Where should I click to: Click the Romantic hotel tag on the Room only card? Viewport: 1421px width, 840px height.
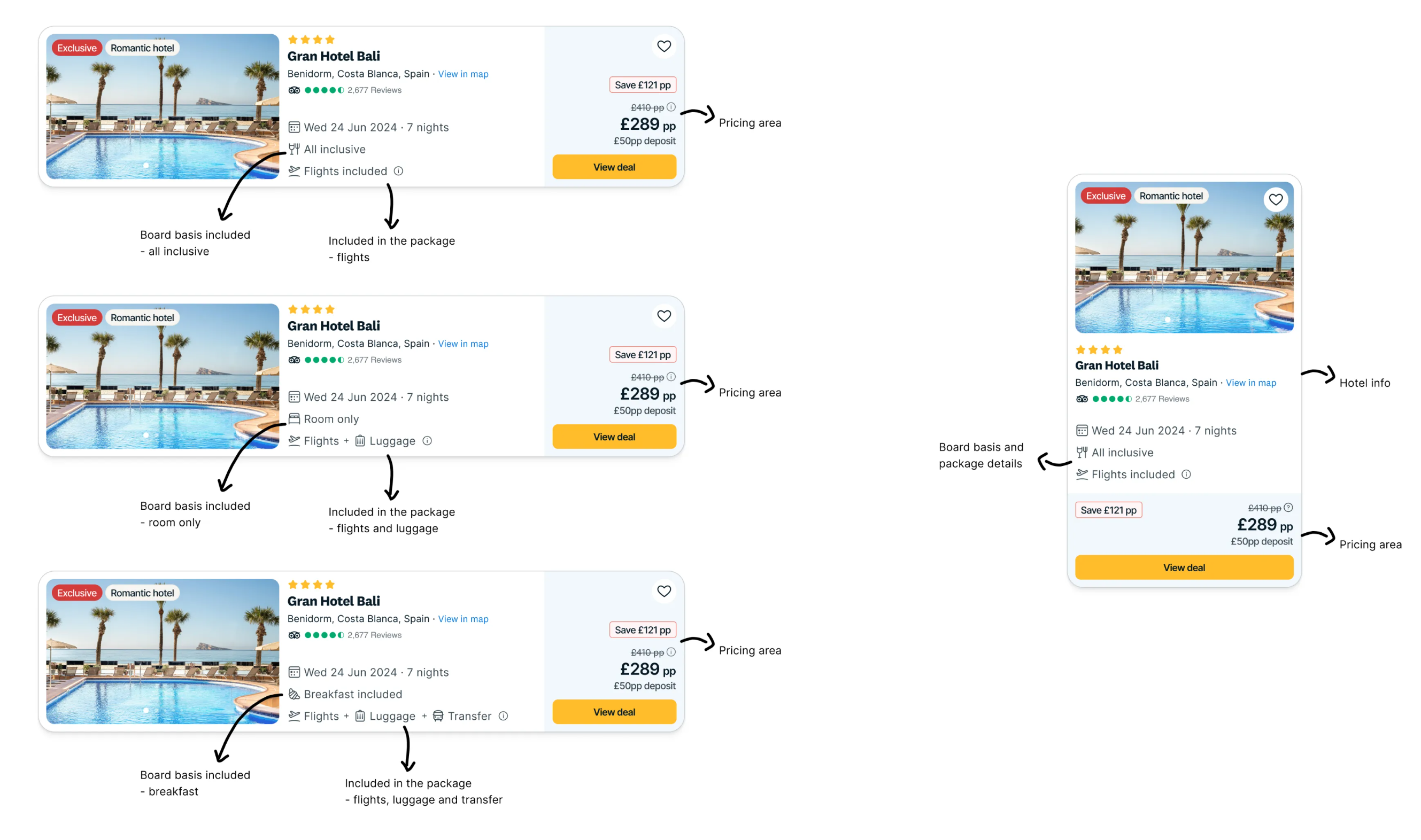click(142, 318)
